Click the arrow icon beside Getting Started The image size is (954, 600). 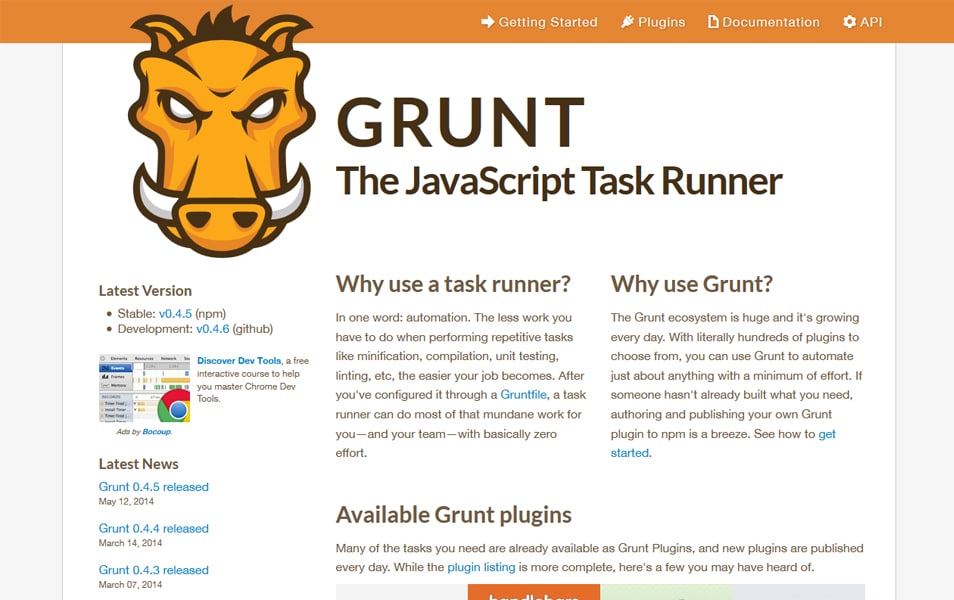click(487, 21)
